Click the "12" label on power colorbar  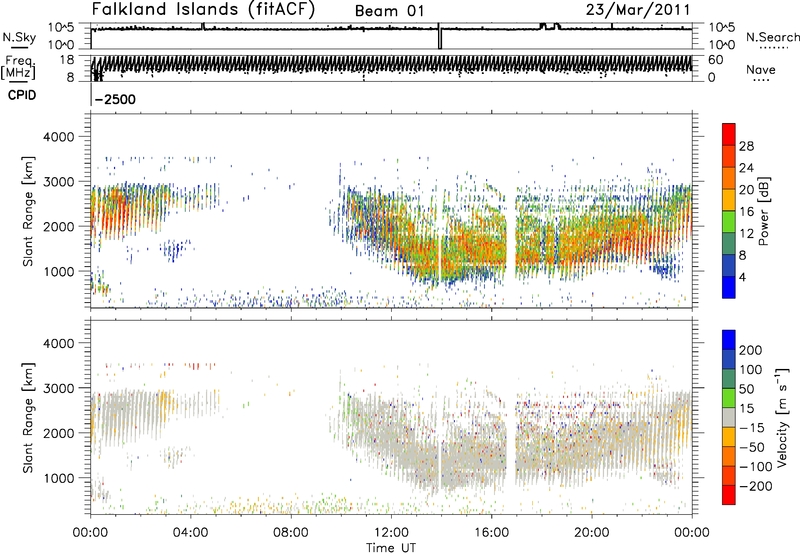click(746, 234)
